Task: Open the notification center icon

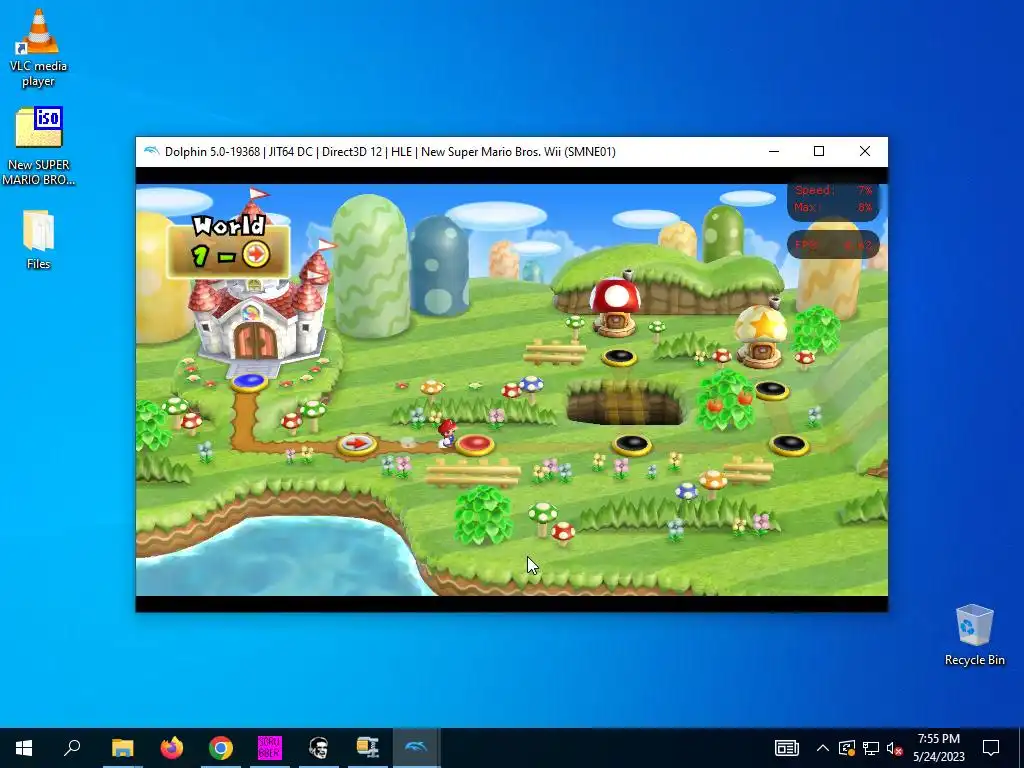Action: click(991, 748)
